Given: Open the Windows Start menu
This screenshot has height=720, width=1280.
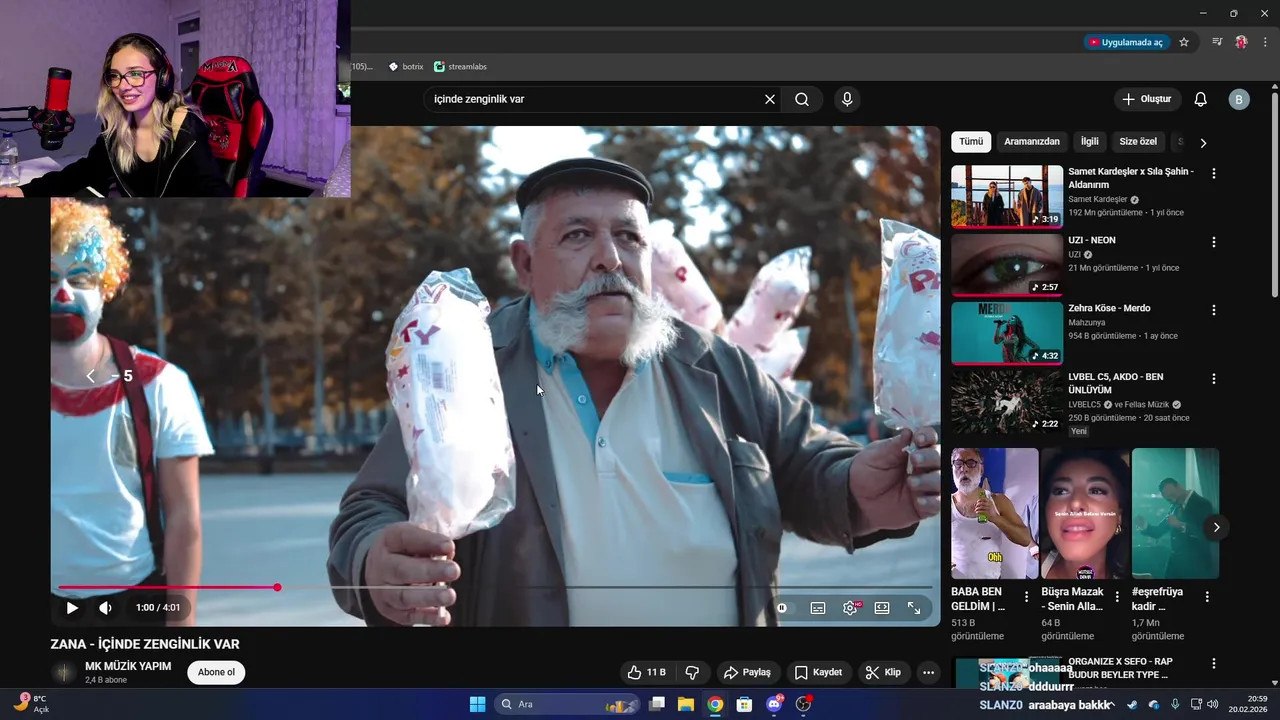Looking at the screenshot, I should tap(477, 704).
